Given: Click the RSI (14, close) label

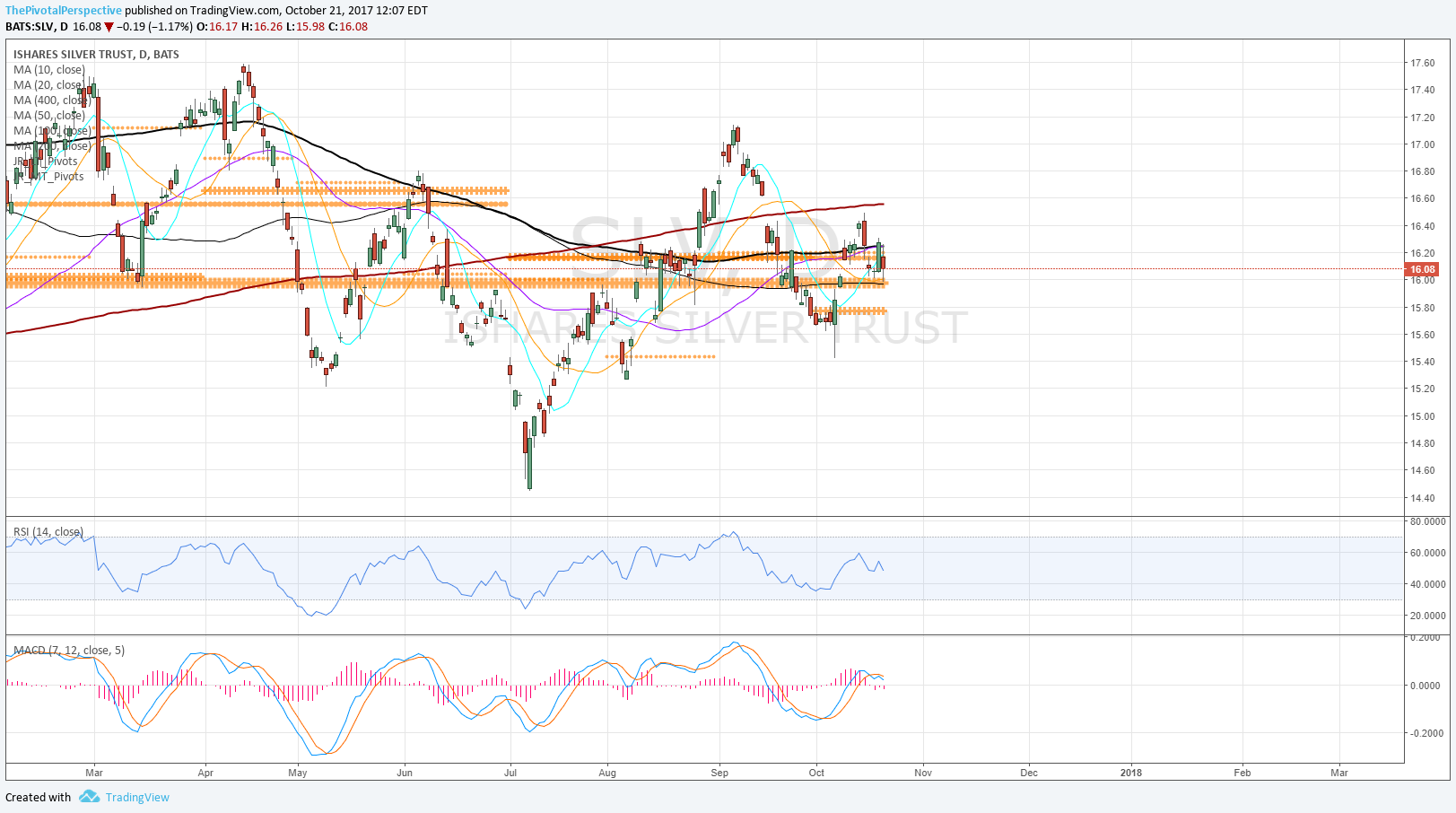Looking at the screenshot, I should coord(48,531).
